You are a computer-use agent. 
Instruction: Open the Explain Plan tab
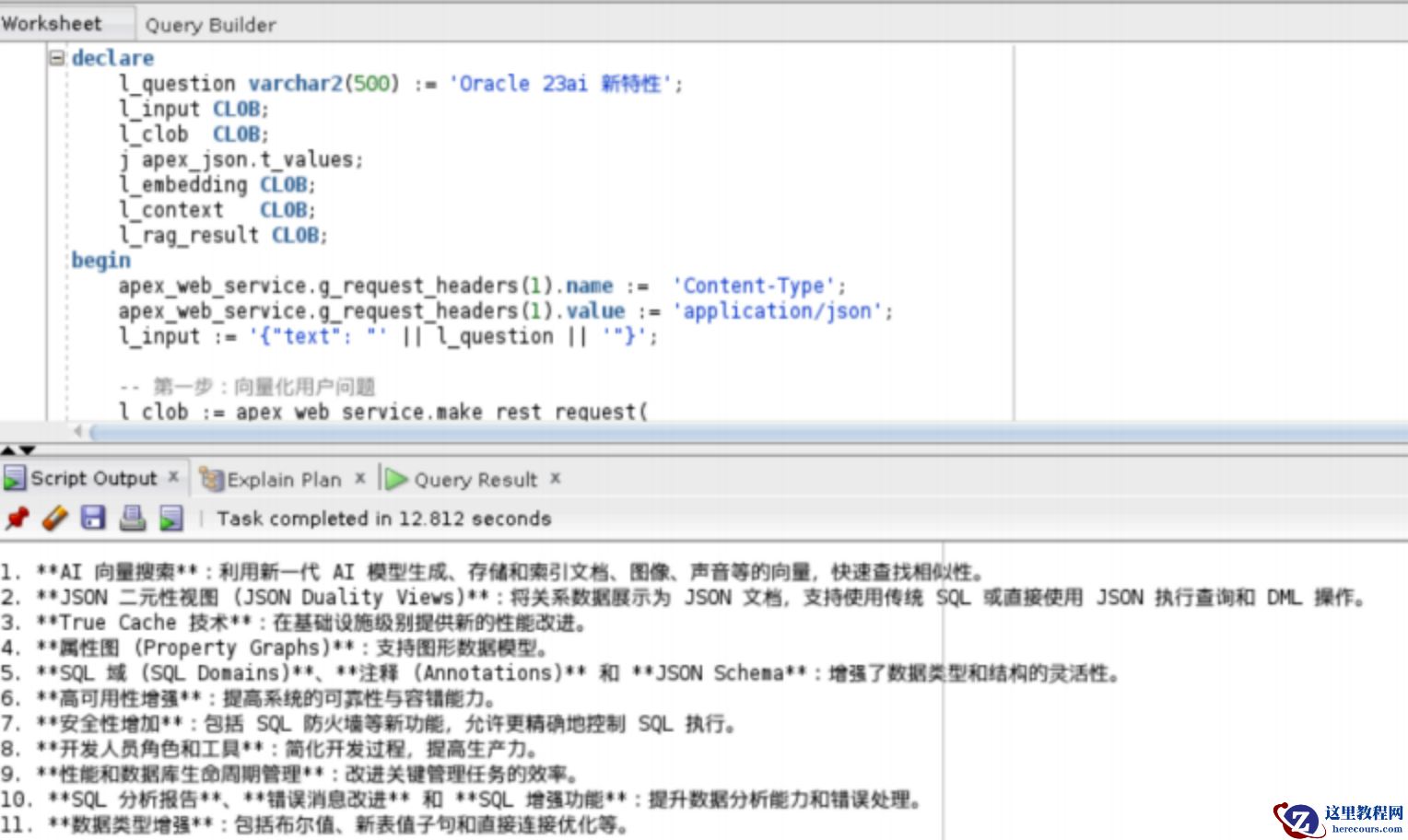coord(284,480)
